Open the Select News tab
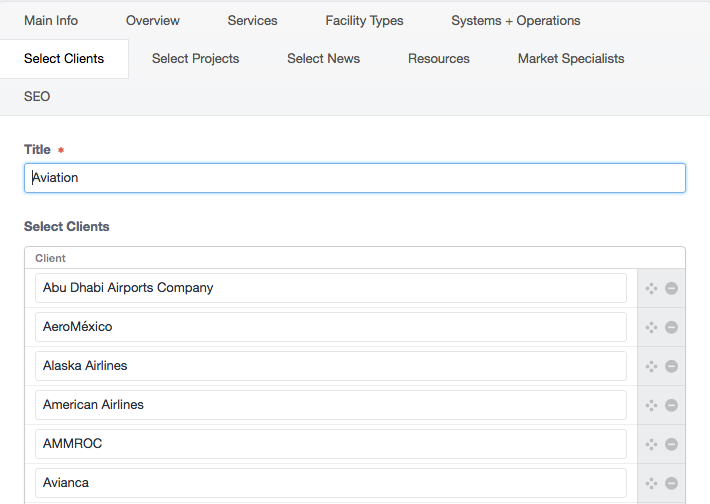Viewport: 710px width, 504px height. coord(324,59)
